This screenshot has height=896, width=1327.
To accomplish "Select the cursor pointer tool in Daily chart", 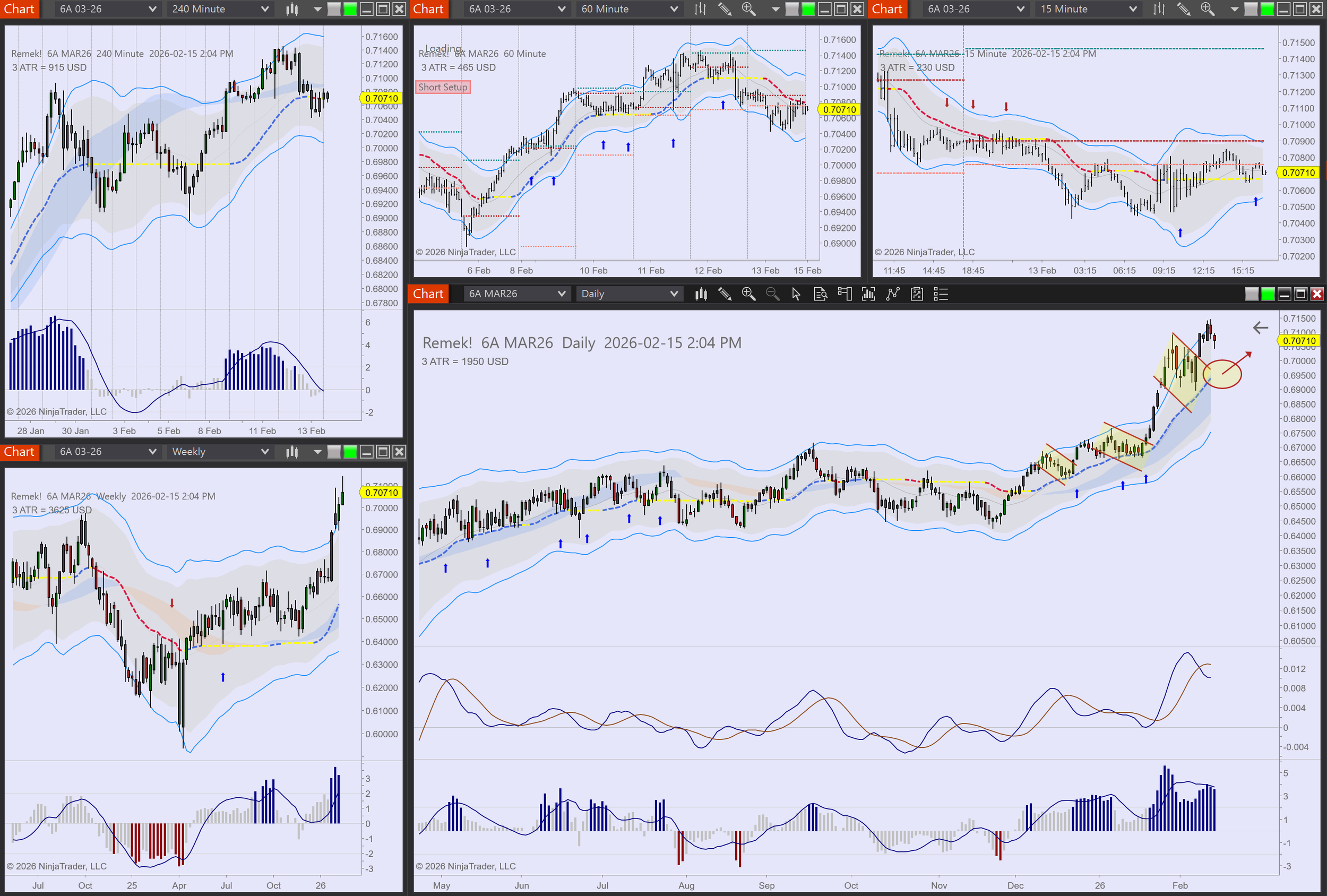I will 796,294.
